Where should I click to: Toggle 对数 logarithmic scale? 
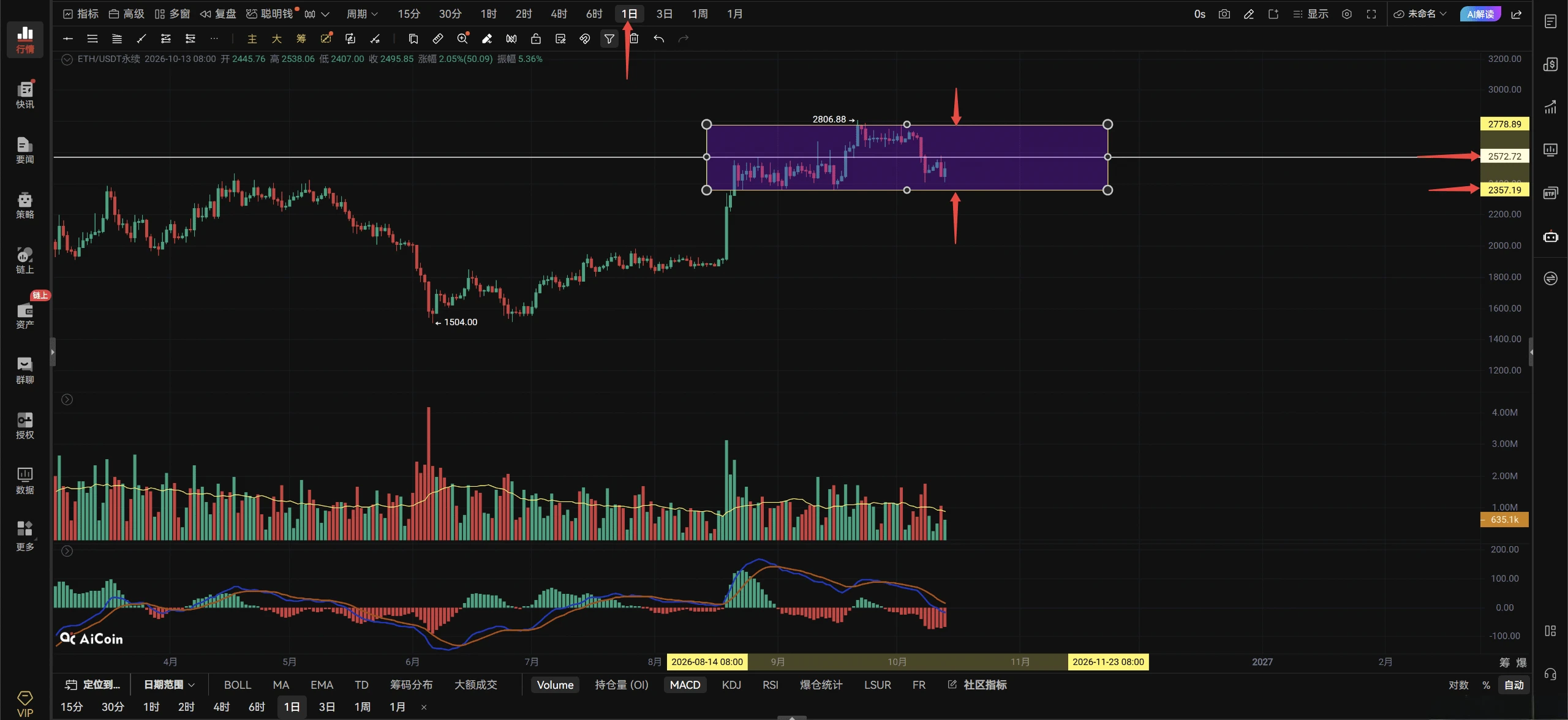[x=1458, y=684]
